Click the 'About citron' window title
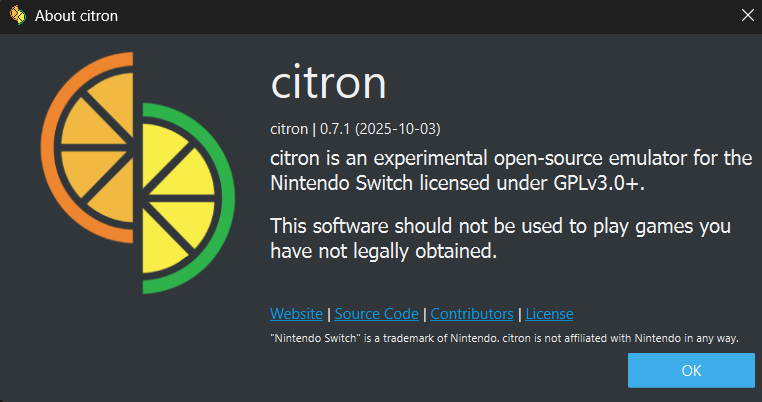 pyautogui.click(x=76, y=16)
